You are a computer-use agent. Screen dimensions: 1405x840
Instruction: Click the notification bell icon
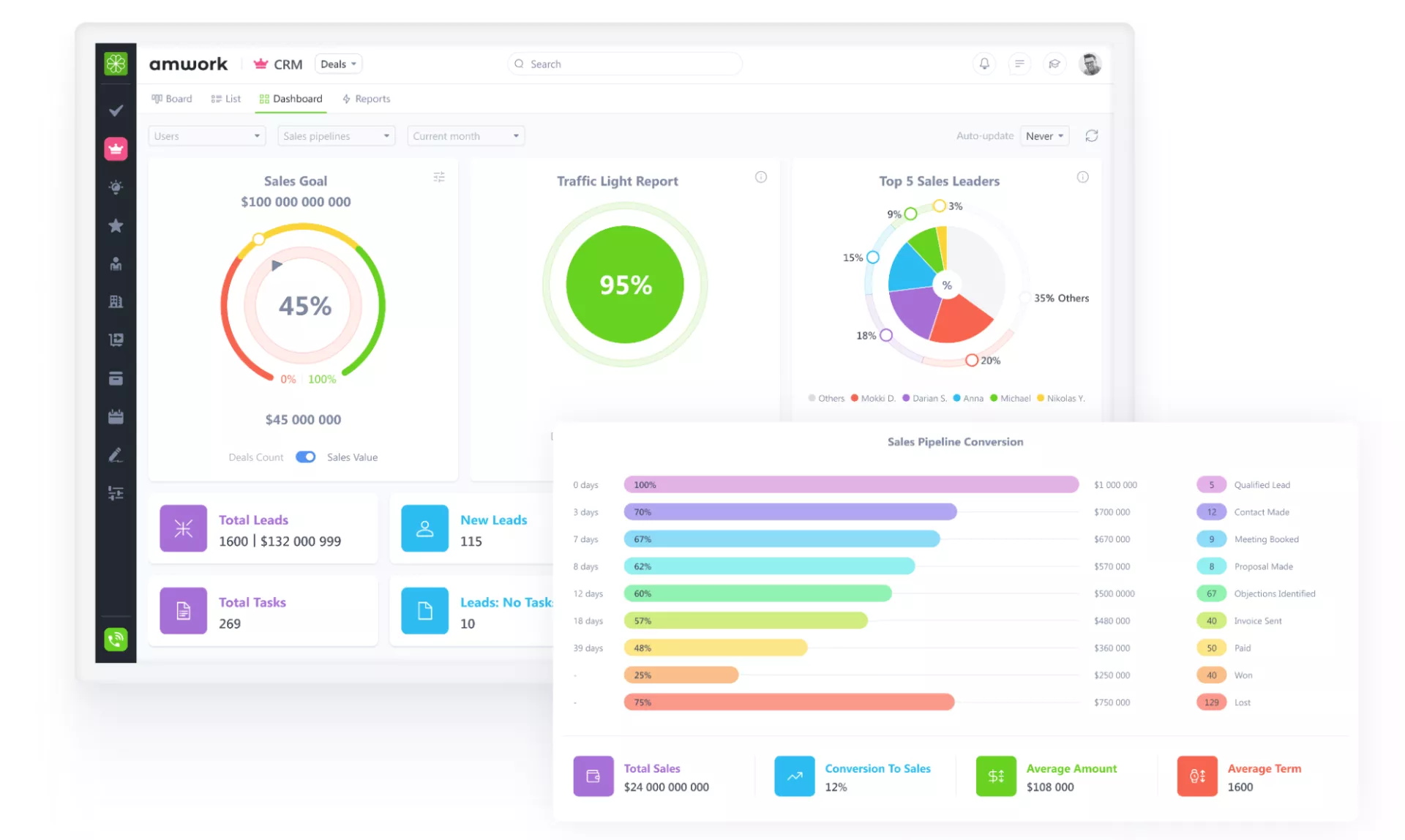[x=984, y=64]
